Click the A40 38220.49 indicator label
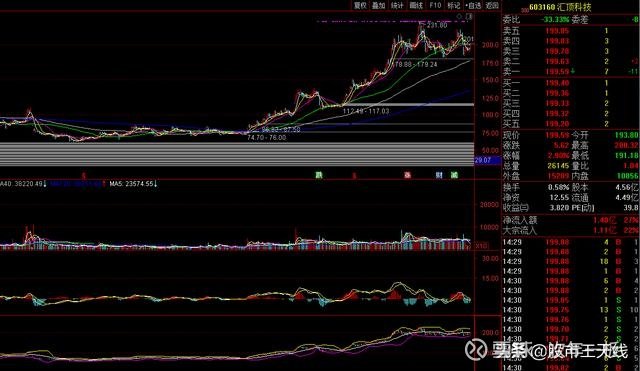Screen dimensions: 640x371 pos(23,184)
